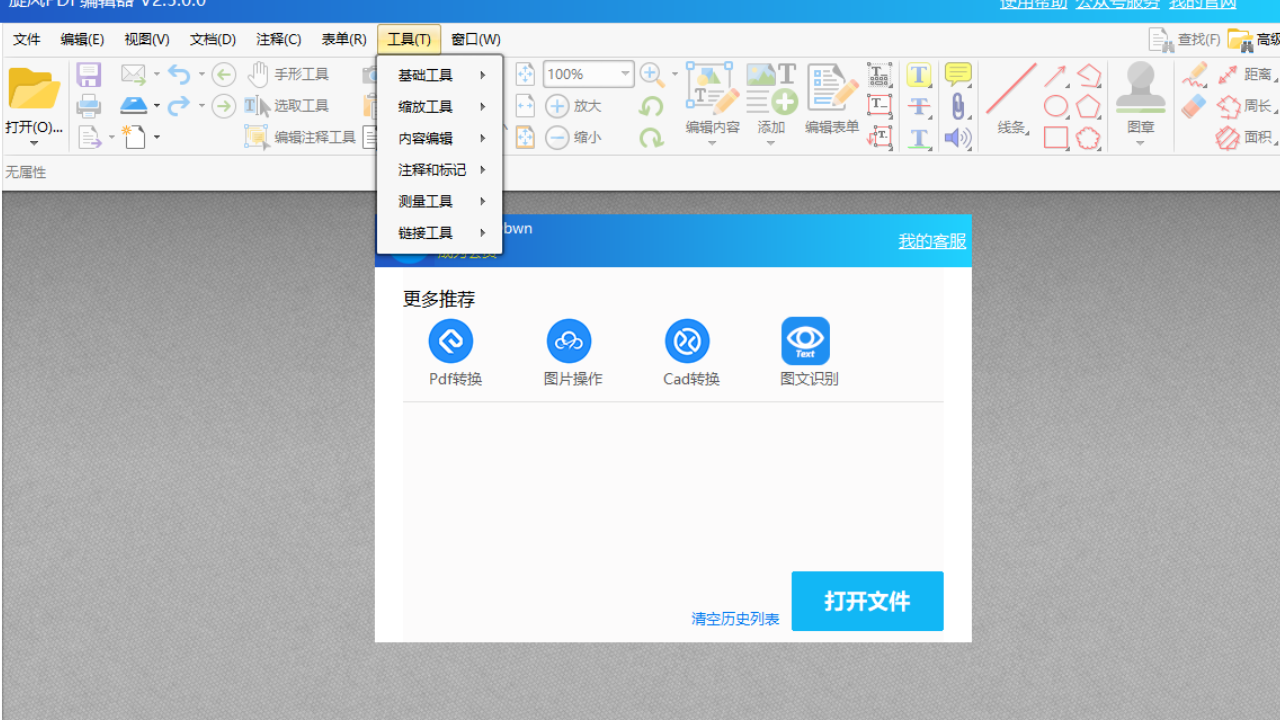
Task: Open the Pdf转换 converter icon
Action: point(450,340)
